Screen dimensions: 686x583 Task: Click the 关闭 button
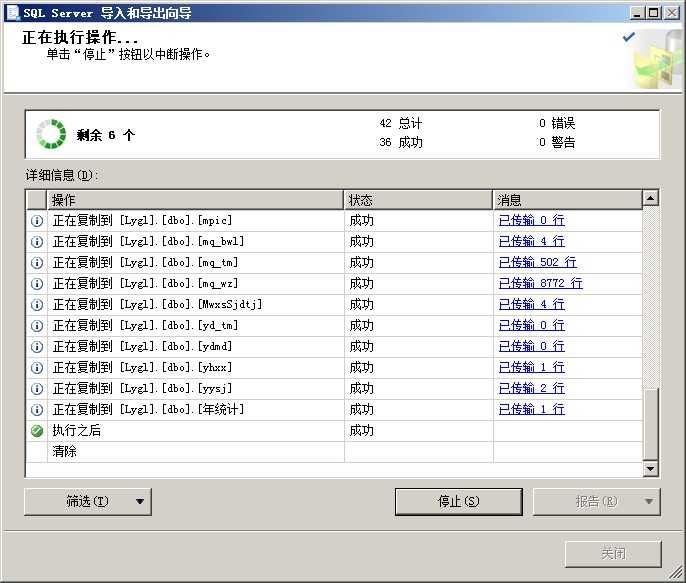click(x=613, y=554)
